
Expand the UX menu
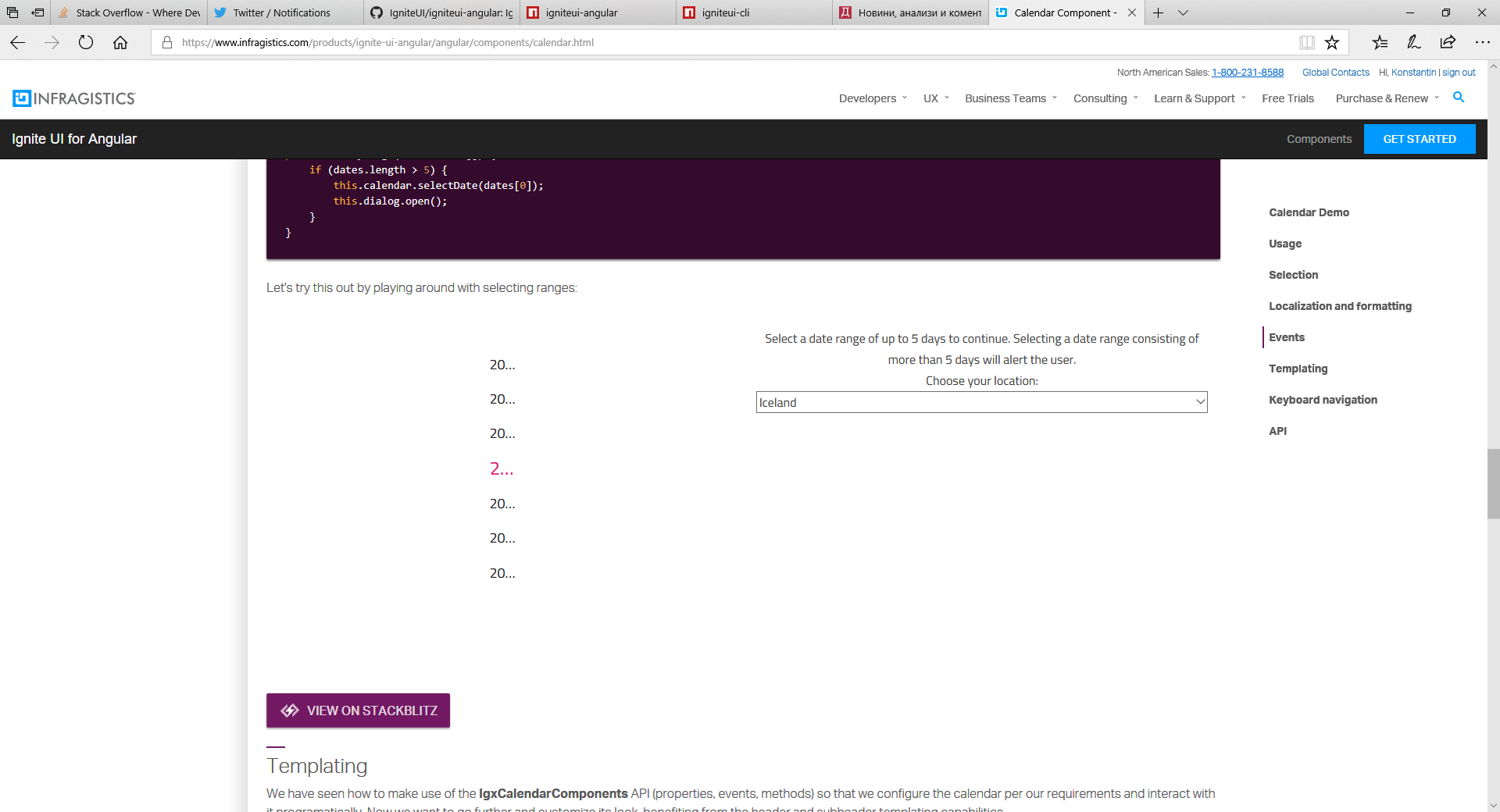click(x=936, y=98)
